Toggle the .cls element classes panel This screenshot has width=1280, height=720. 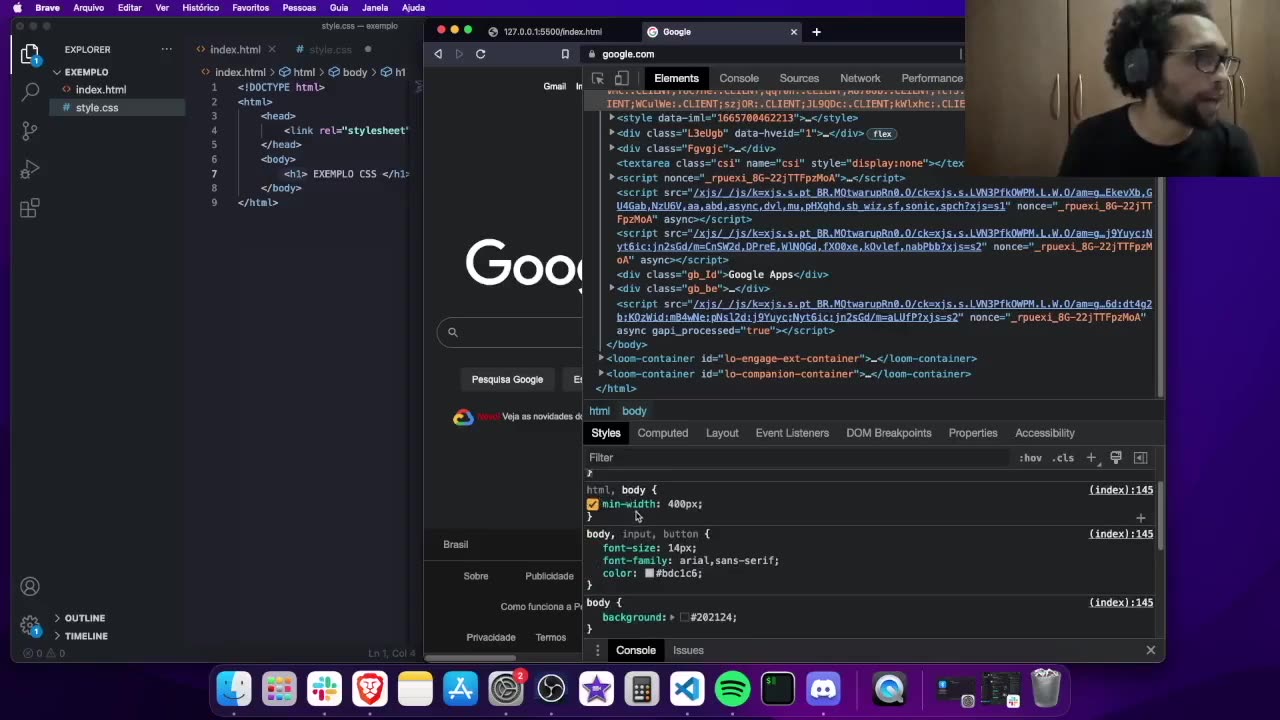(1063, 458)
